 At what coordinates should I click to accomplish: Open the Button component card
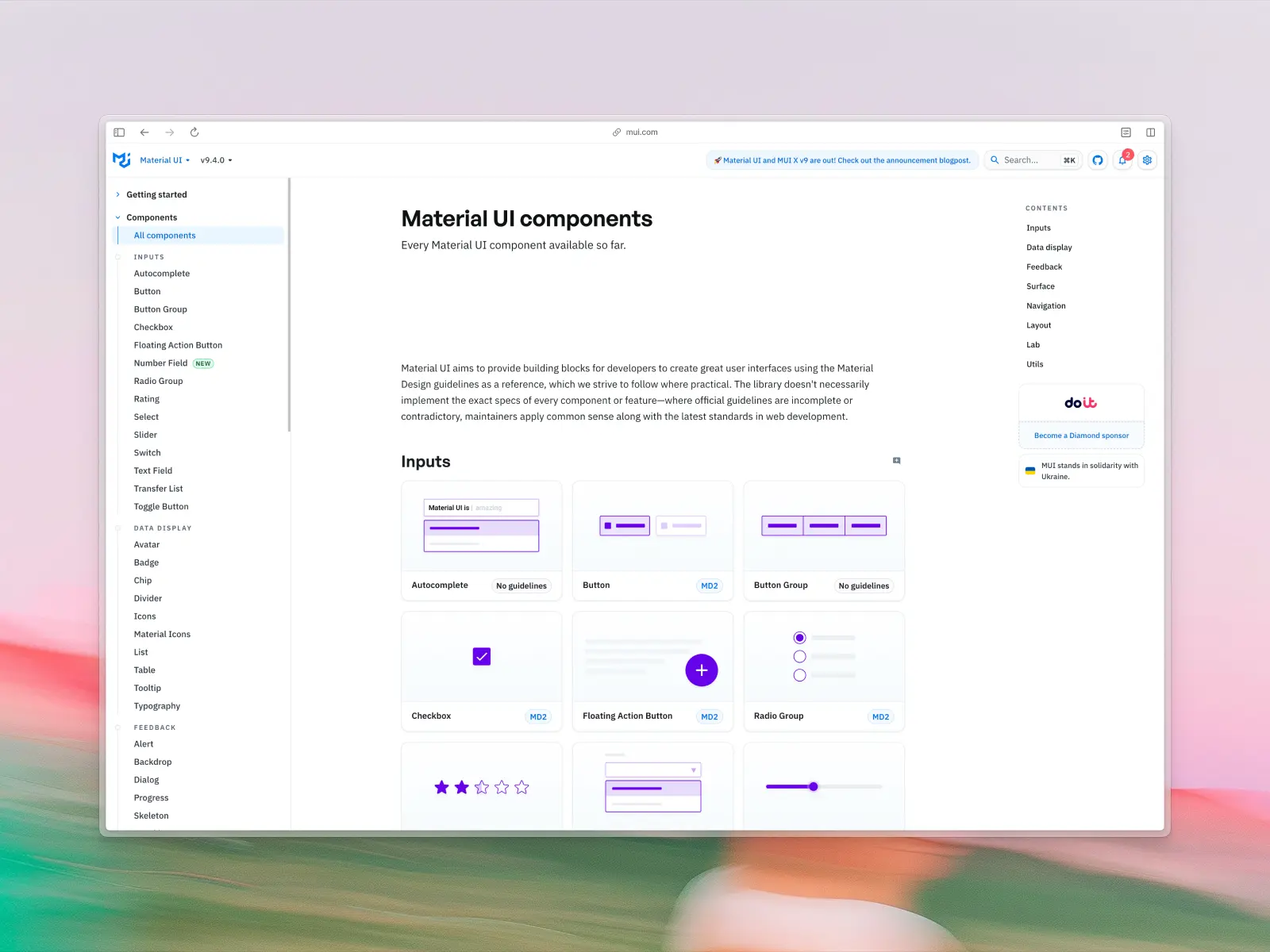pyautogui.click(x=652, y=541)
